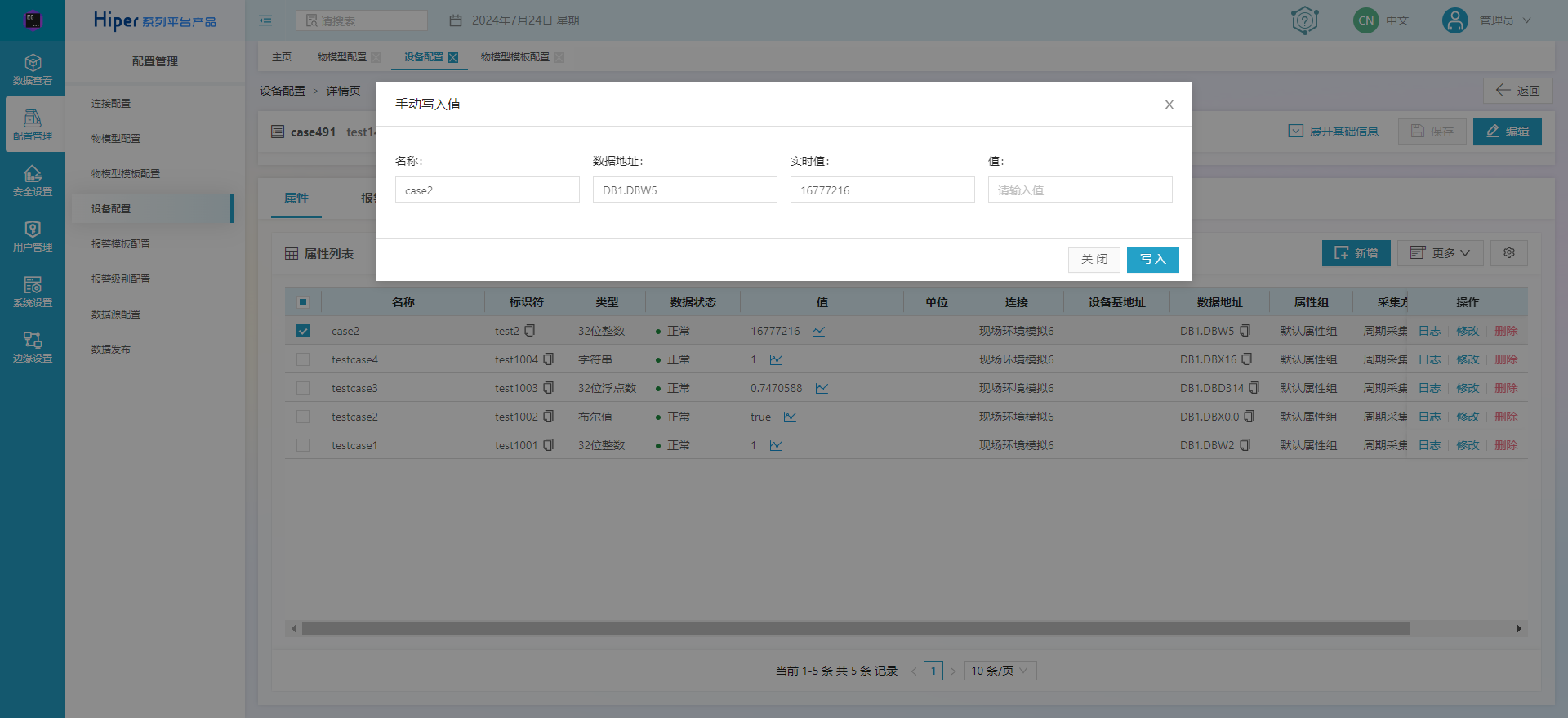1568x718 pixels.
Task: Click the 关闭 button in dialog
Action: coord(1094,260)
